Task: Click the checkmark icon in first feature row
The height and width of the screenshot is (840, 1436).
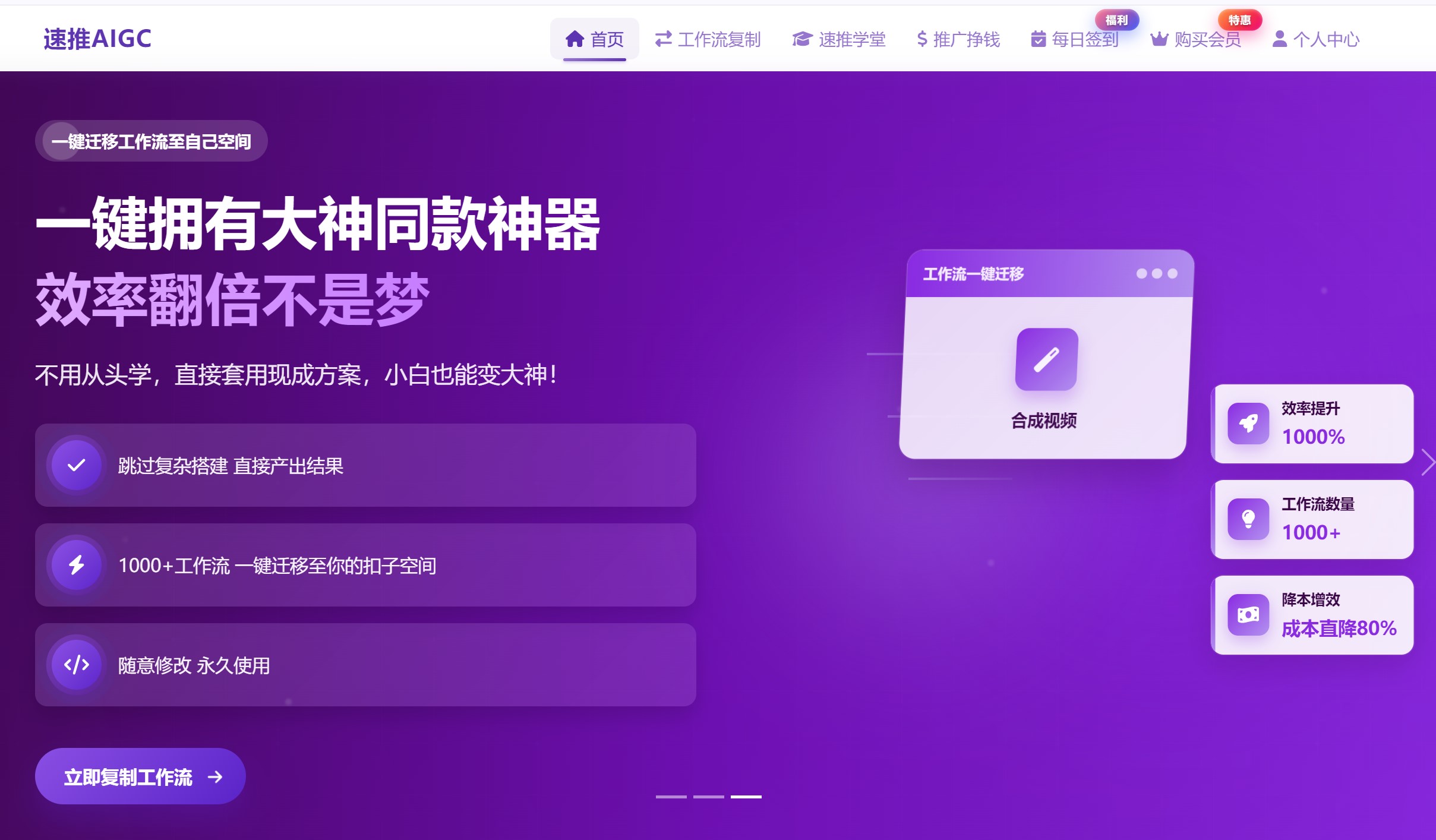Action: [x=76, y=465]
